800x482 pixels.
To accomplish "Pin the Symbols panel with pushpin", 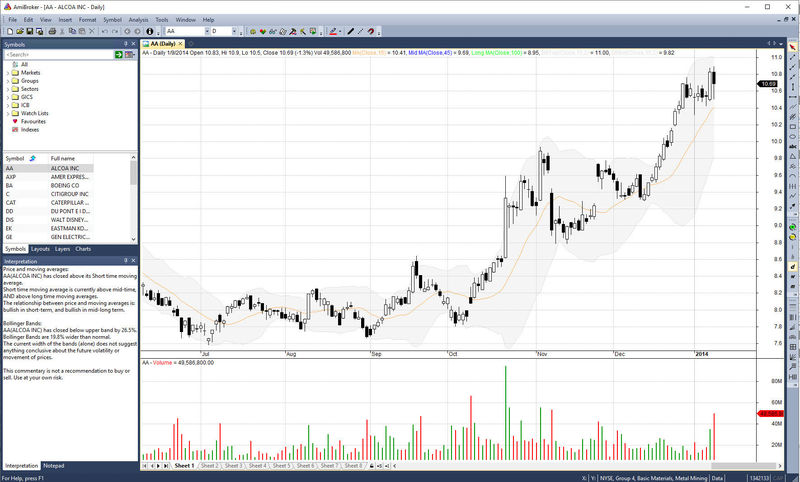I will click(126, 44).
